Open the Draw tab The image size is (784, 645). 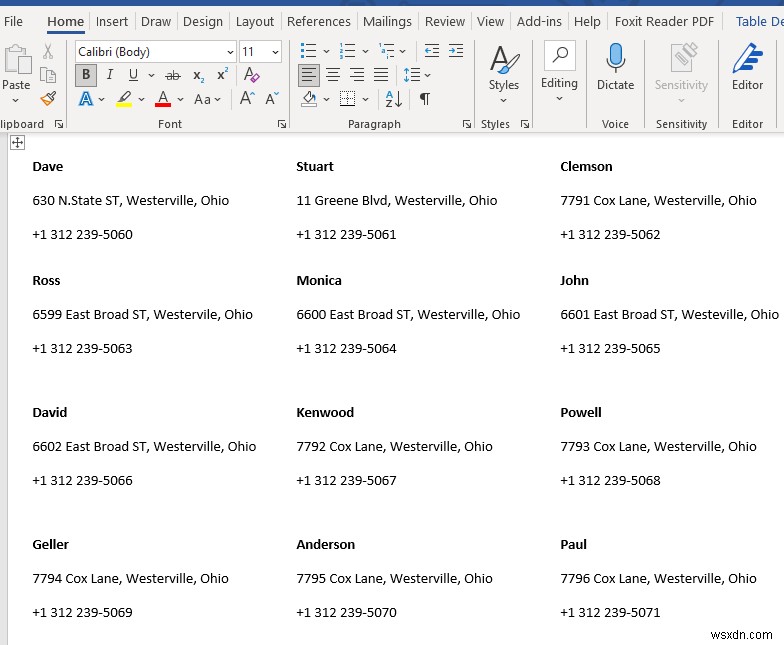tap(156, 22)
